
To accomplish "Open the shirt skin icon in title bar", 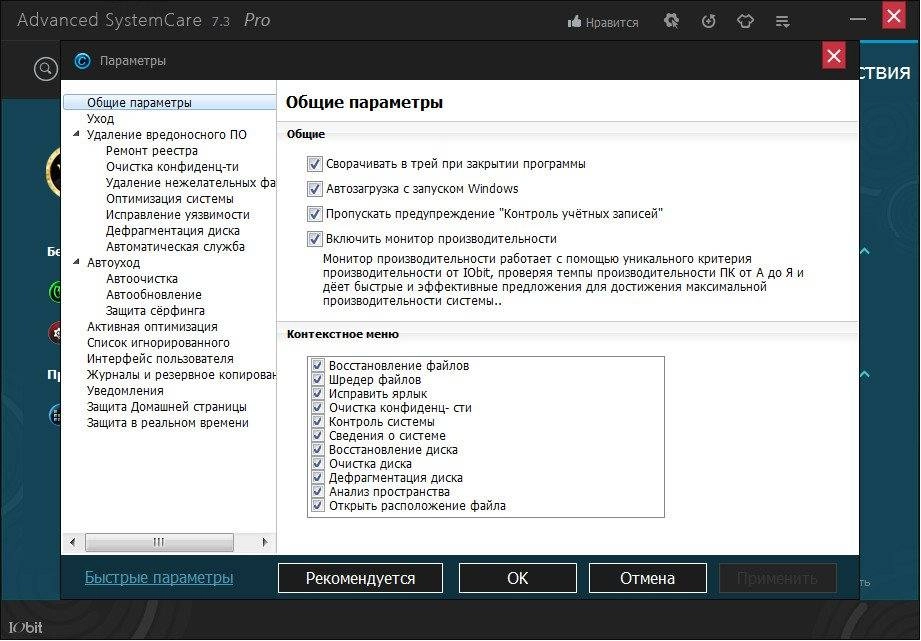I will 745,22.
